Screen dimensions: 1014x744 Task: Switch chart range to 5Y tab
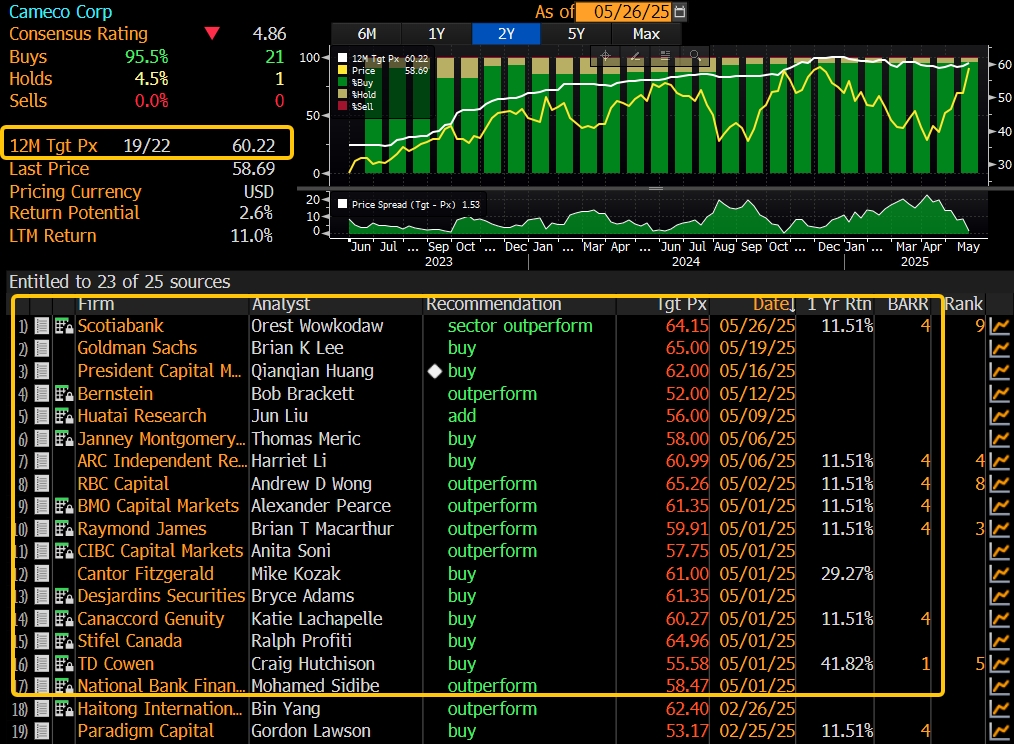point(576,33)
